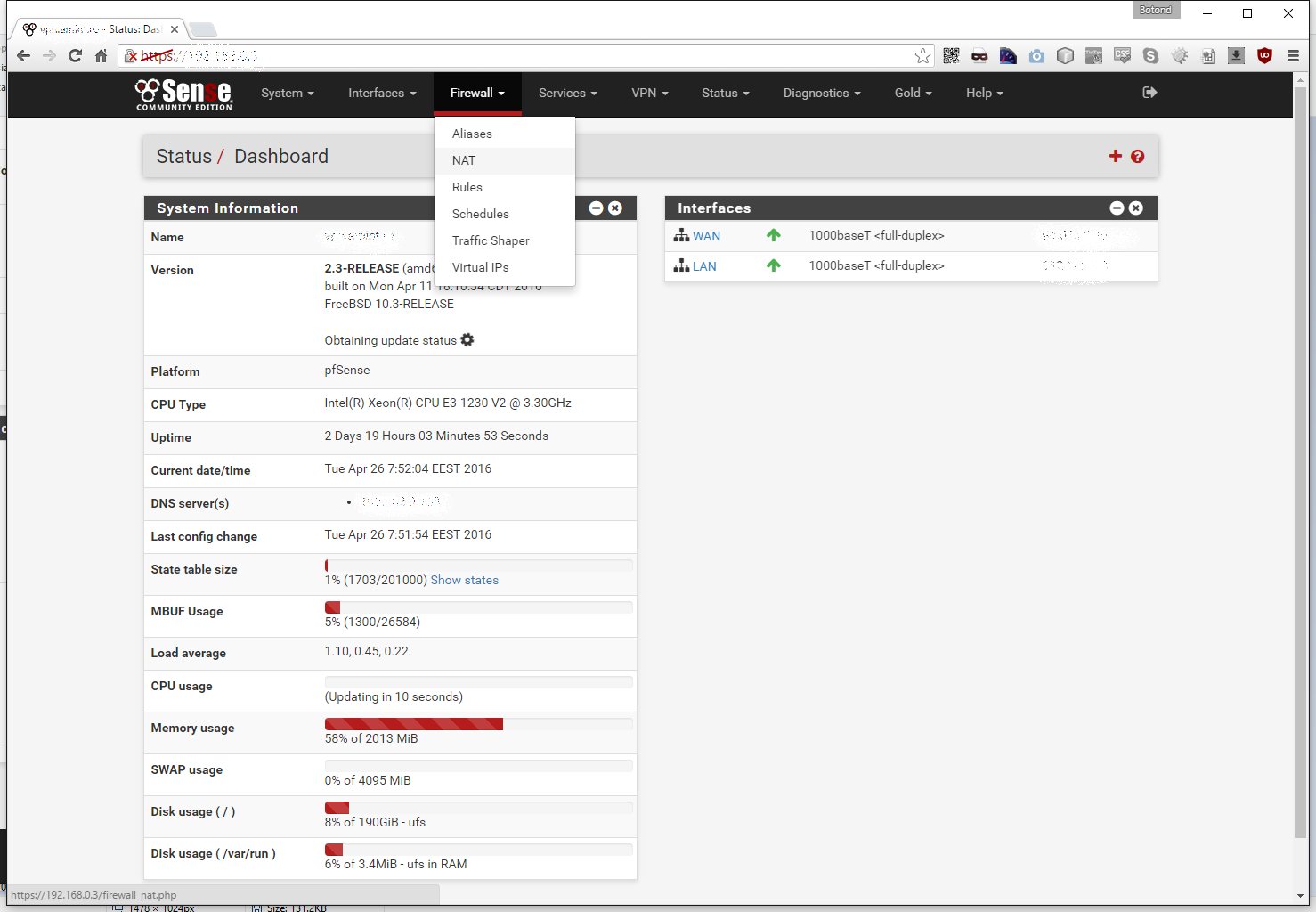The width and height of the screenshot is (1316, 912).
Task: Click the 'FreeBSD 10.3-RELEASE' text
Action: click(389, 305)
